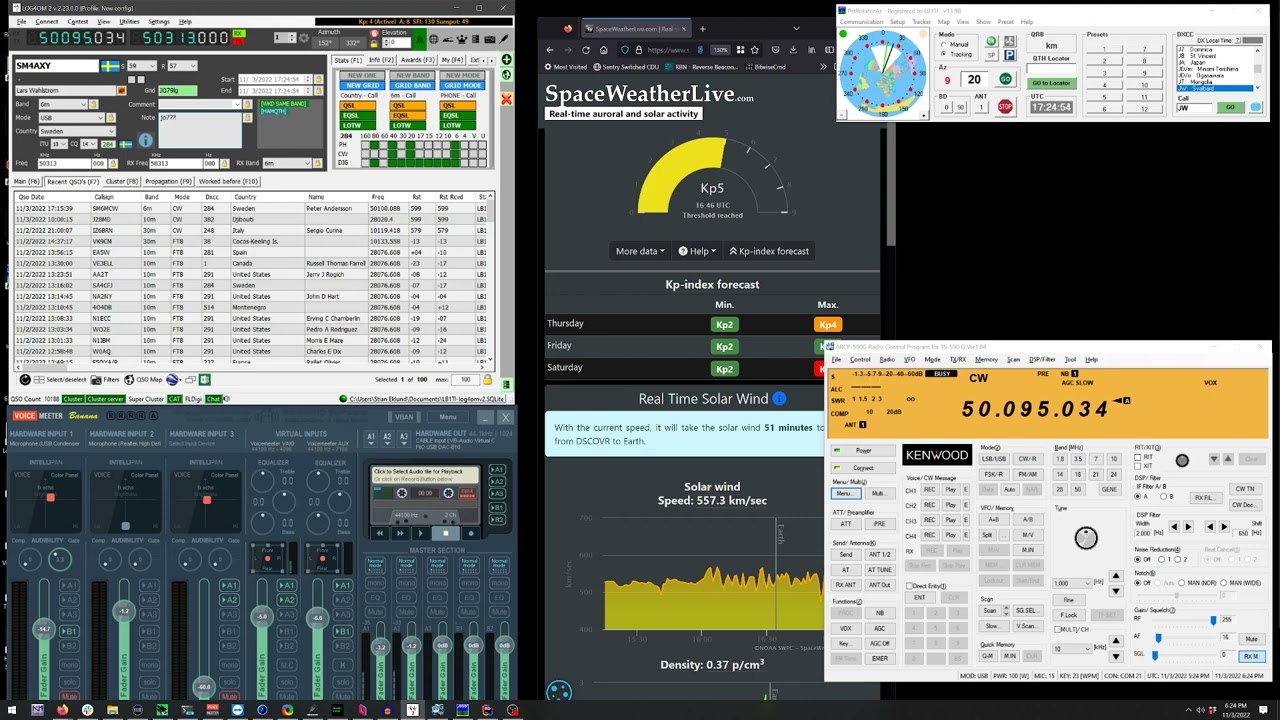This screenshot has height=720, width=1280.
Task: Check the MULTI/CH checkbox in ARCP-590G
Action: coord(1058,630)
